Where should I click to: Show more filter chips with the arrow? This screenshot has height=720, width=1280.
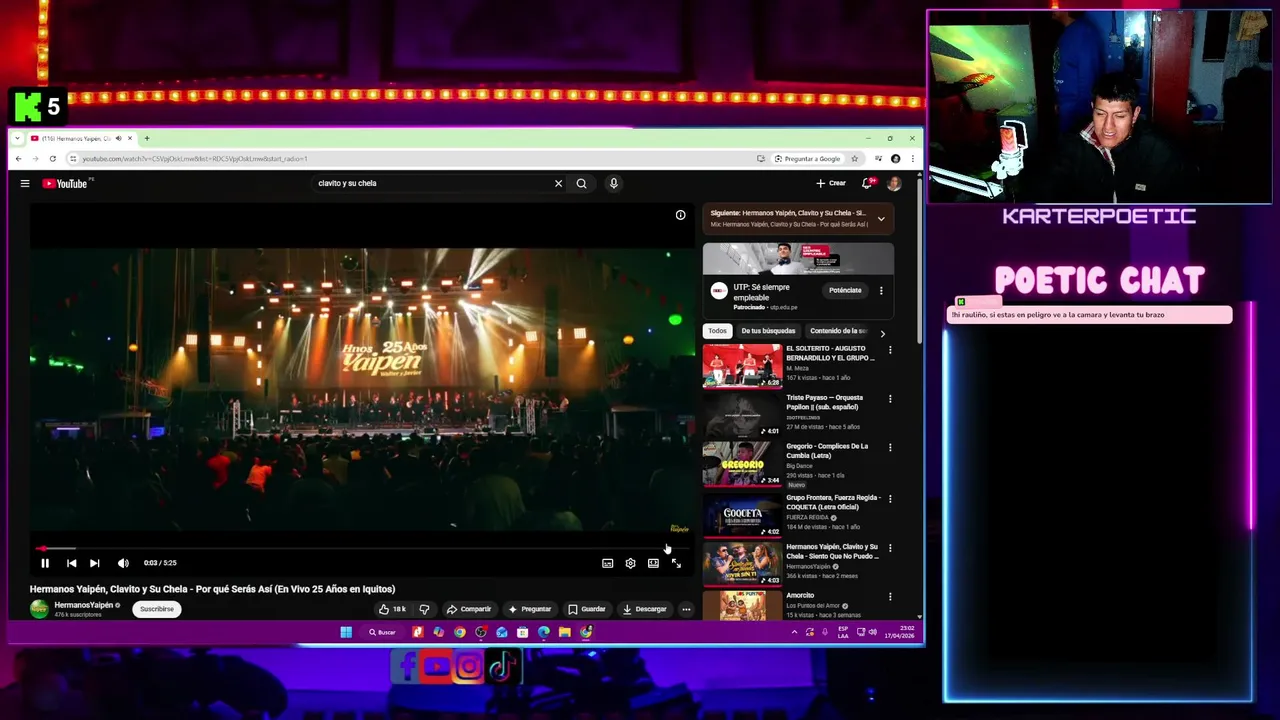coord(882,333)
